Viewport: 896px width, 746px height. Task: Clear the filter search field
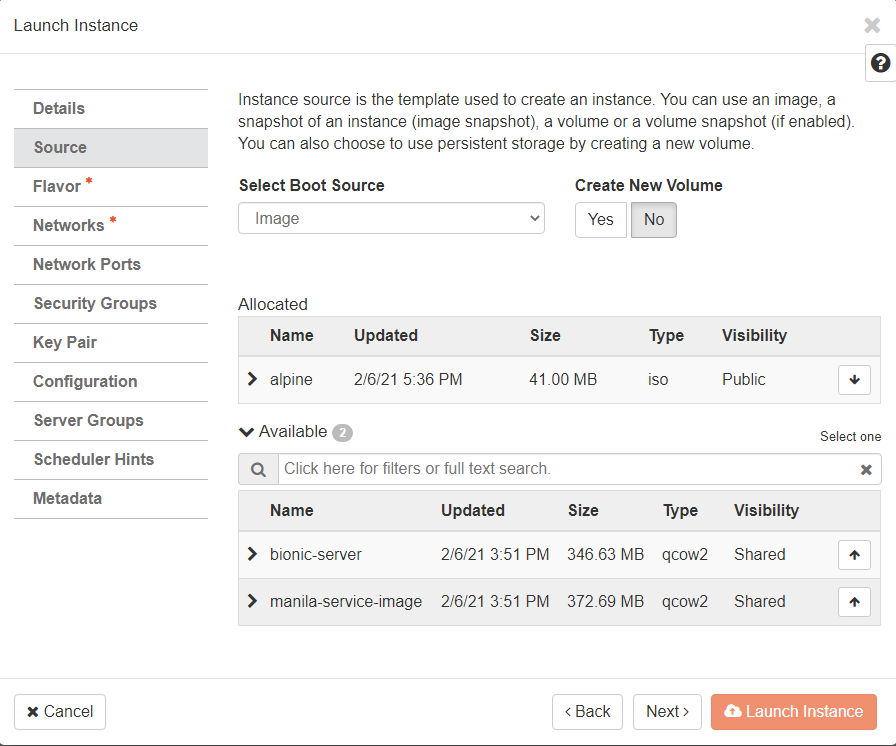click(866, 470)
